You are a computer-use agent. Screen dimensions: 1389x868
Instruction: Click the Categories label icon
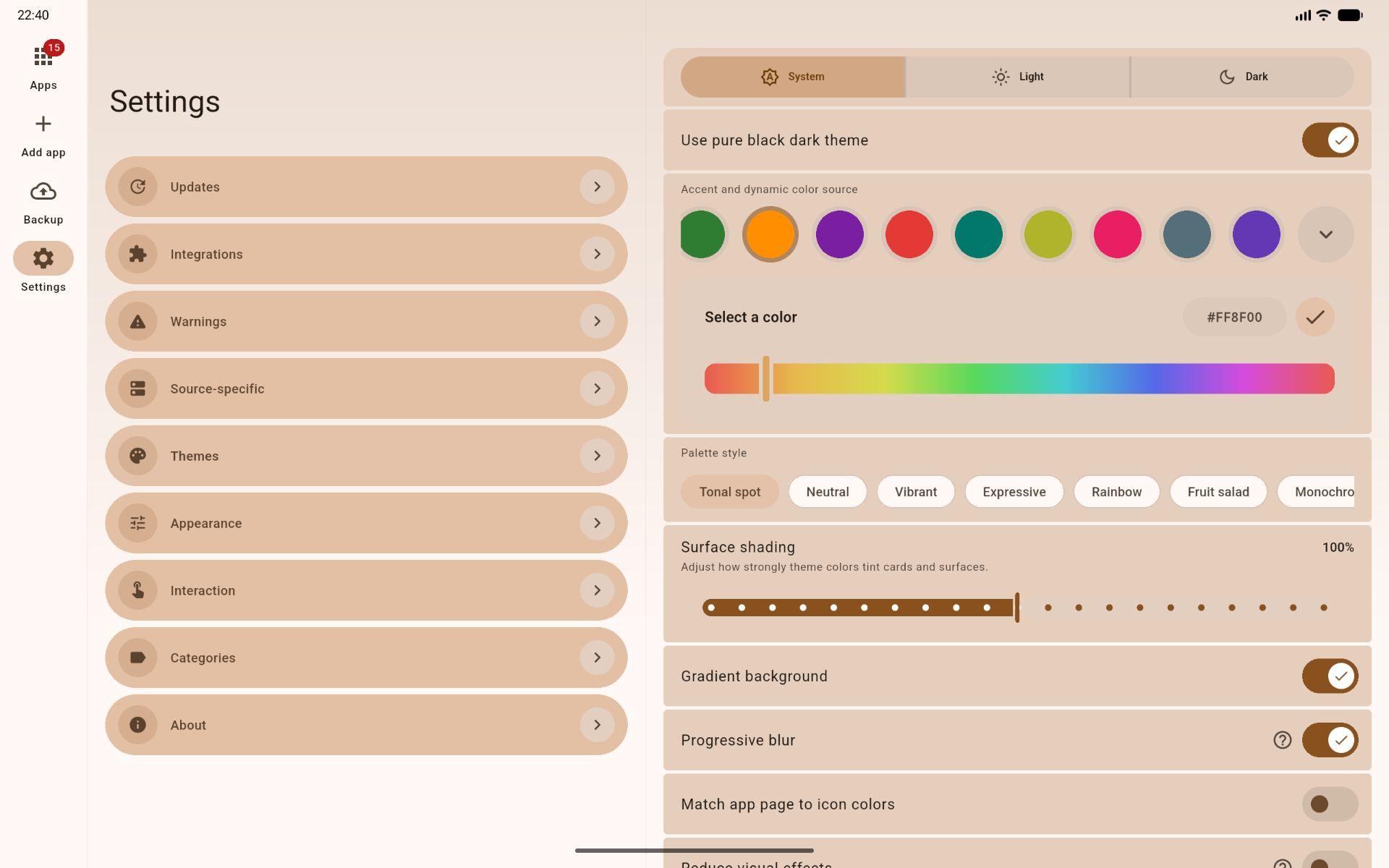(137, 658)
